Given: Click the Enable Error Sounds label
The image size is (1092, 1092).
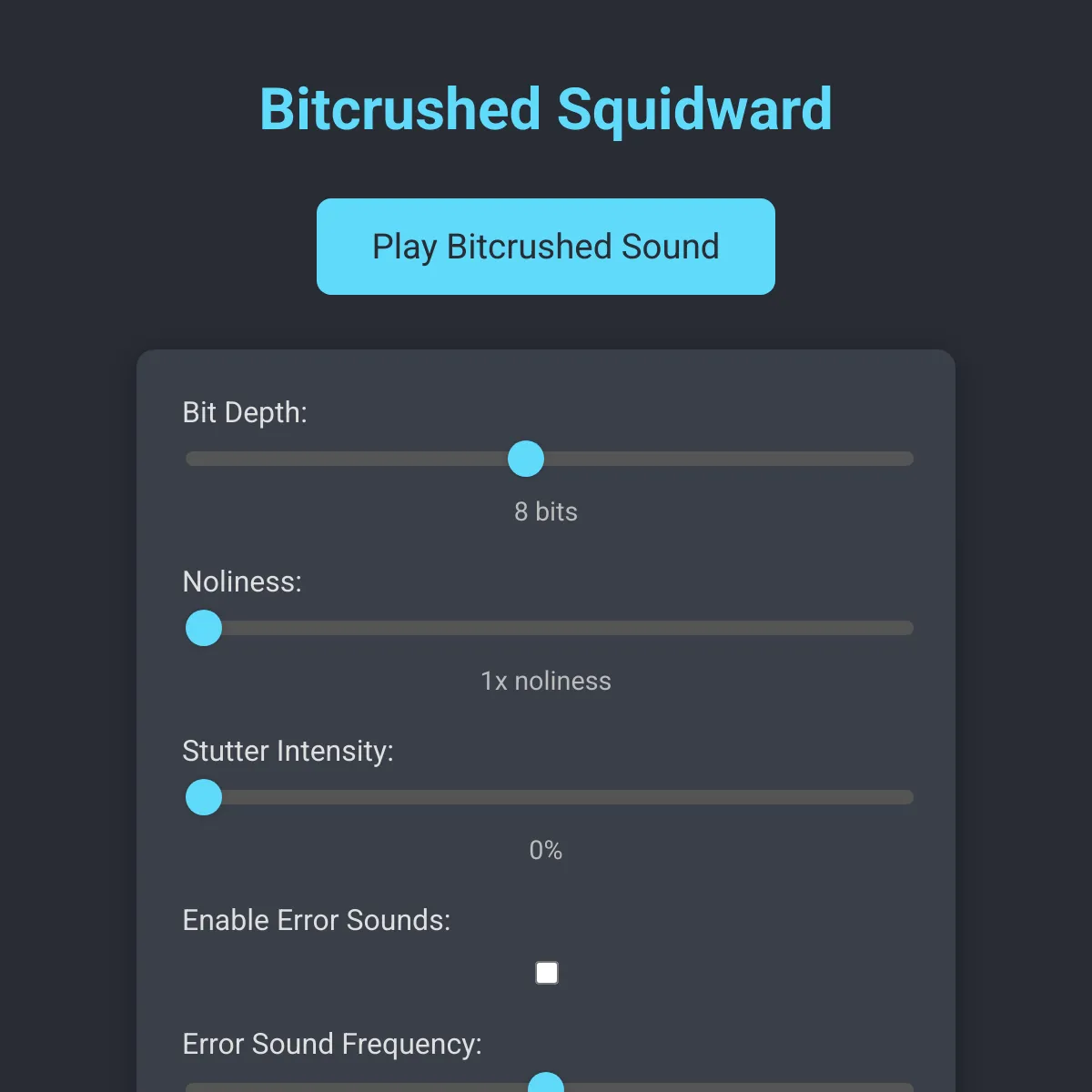Looking at the screenshot, I should coord(318,920).
